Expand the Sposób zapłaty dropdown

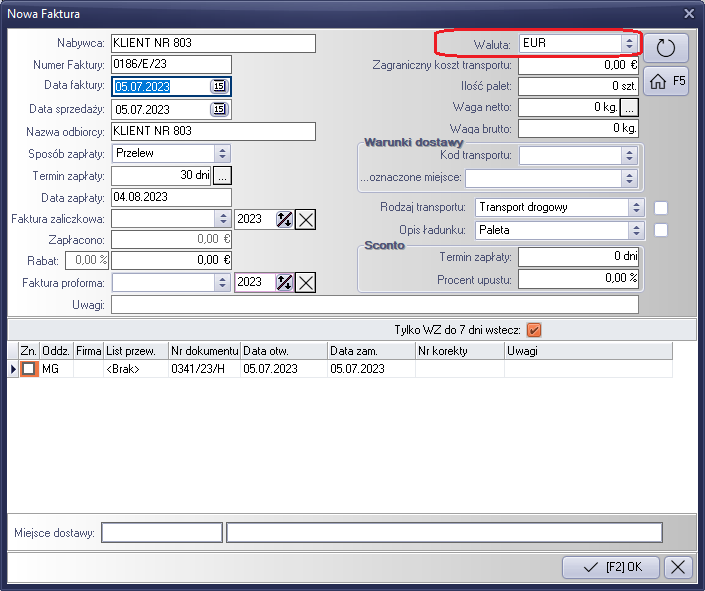pos(222,154)
